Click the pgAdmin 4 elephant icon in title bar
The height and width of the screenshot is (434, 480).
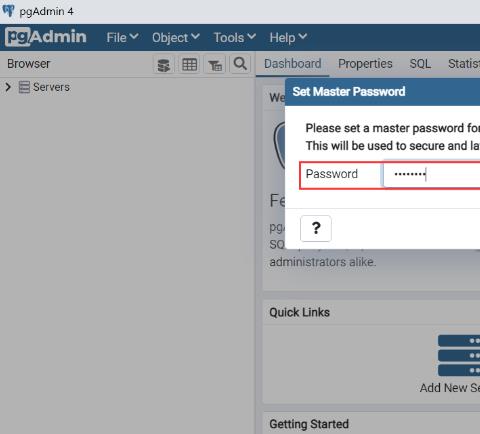[8, 10]
